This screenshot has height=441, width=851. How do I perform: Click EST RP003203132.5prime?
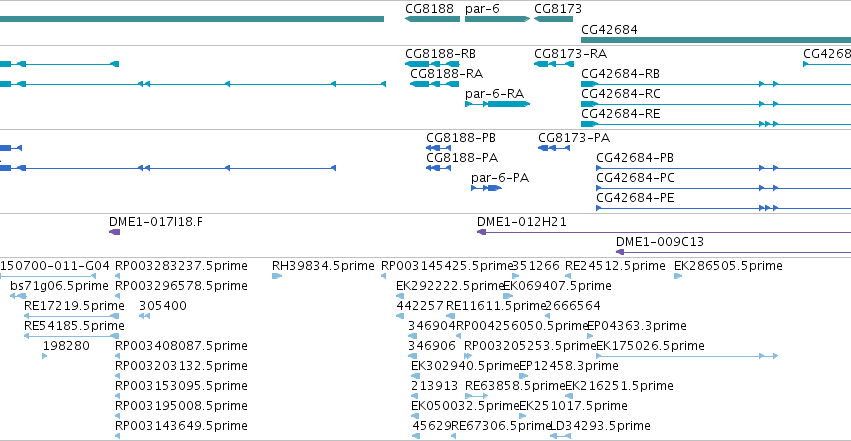click(x=118, y=376)
